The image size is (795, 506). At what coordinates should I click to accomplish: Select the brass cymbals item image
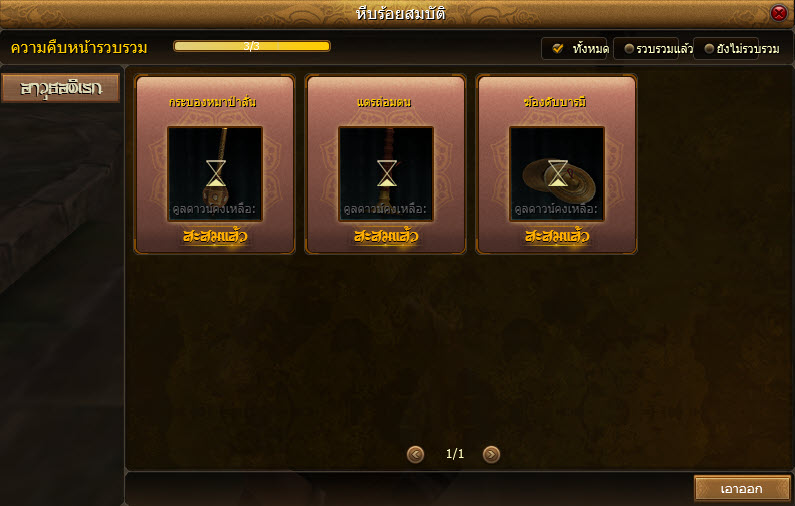tap(557, 174)
